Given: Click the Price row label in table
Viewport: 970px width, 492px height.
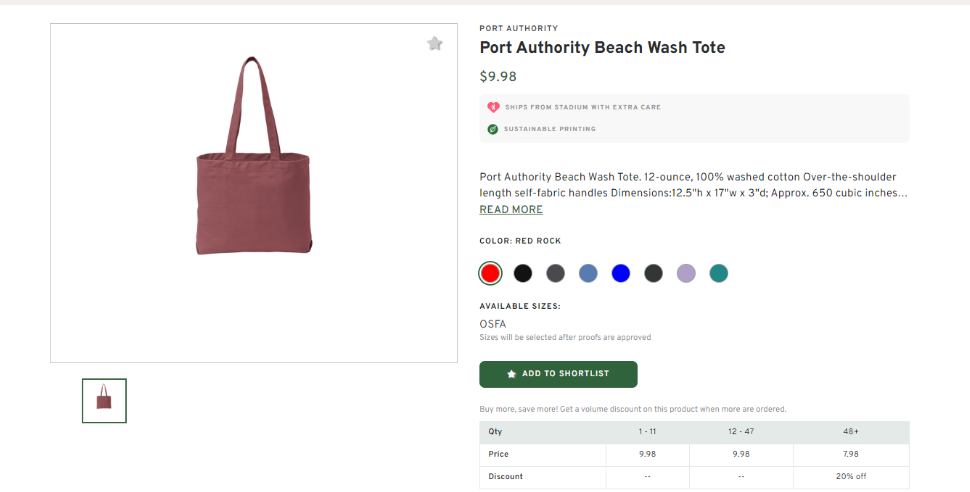Looking at the screenshot, I should click(498, 454).
